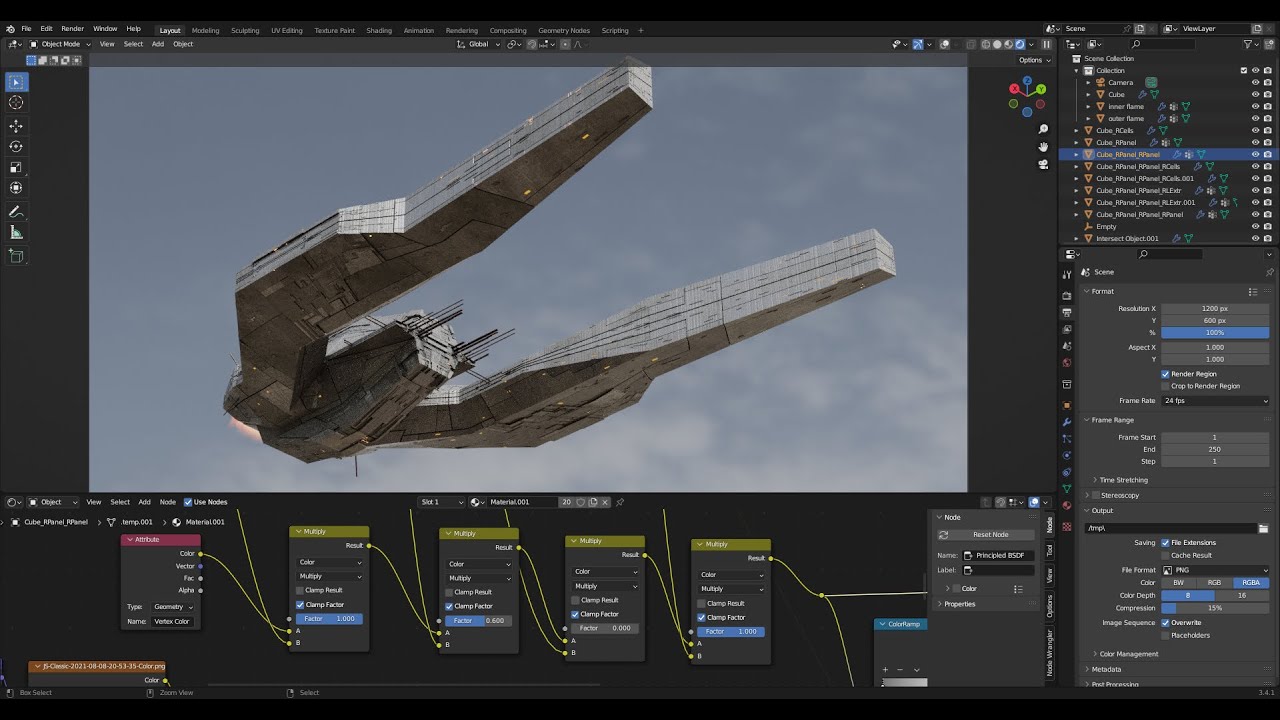Screen dimensions: 1280x720
Task: Hide the inner flame object in viewport
Action: coord(1256,107)
